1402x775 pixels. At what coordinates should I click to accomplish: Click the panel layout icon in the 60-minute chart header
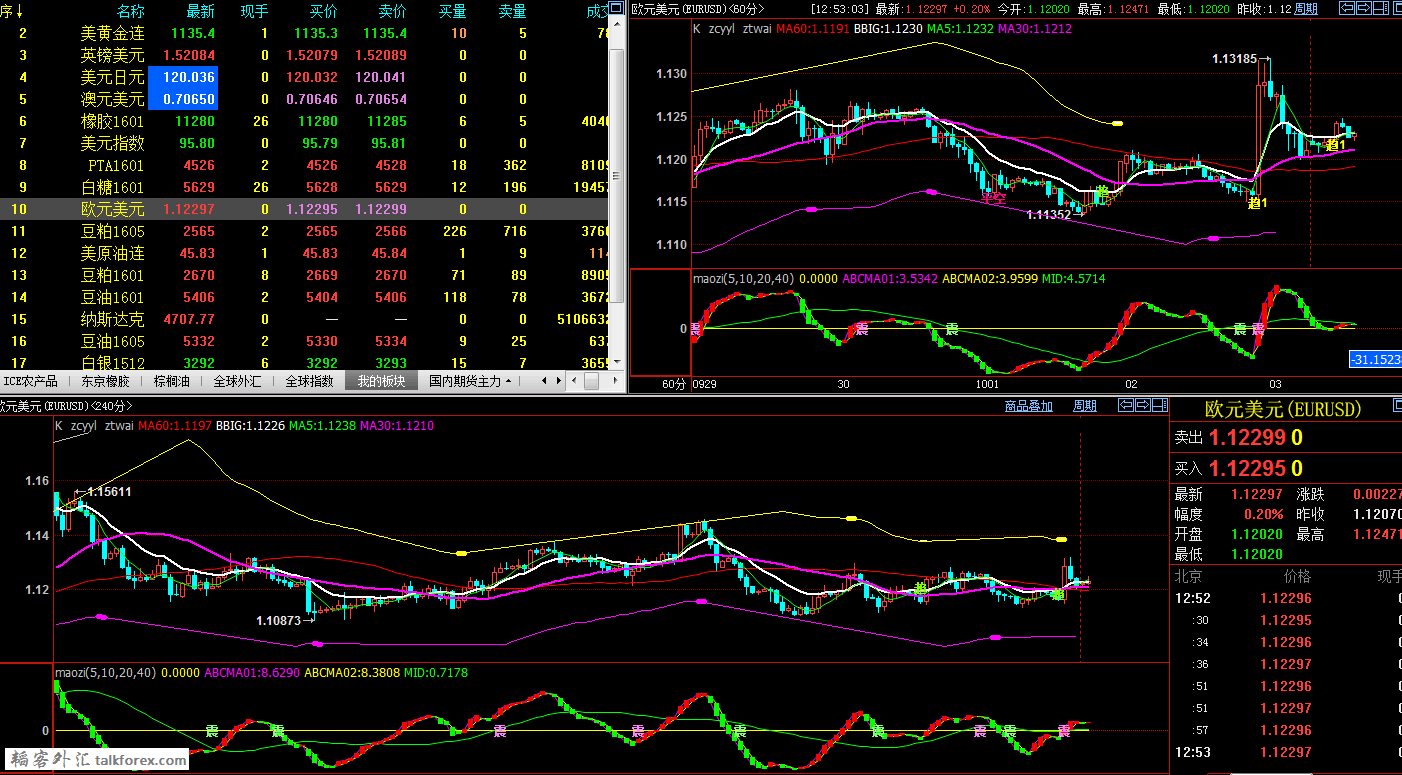1381,8
